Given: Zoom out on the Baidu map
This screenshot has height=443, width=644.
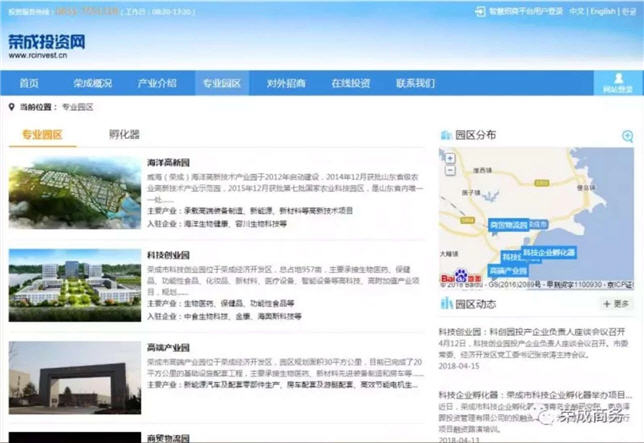Looking at the screenshot, I should pyautogui.click(x=451, y=170).
